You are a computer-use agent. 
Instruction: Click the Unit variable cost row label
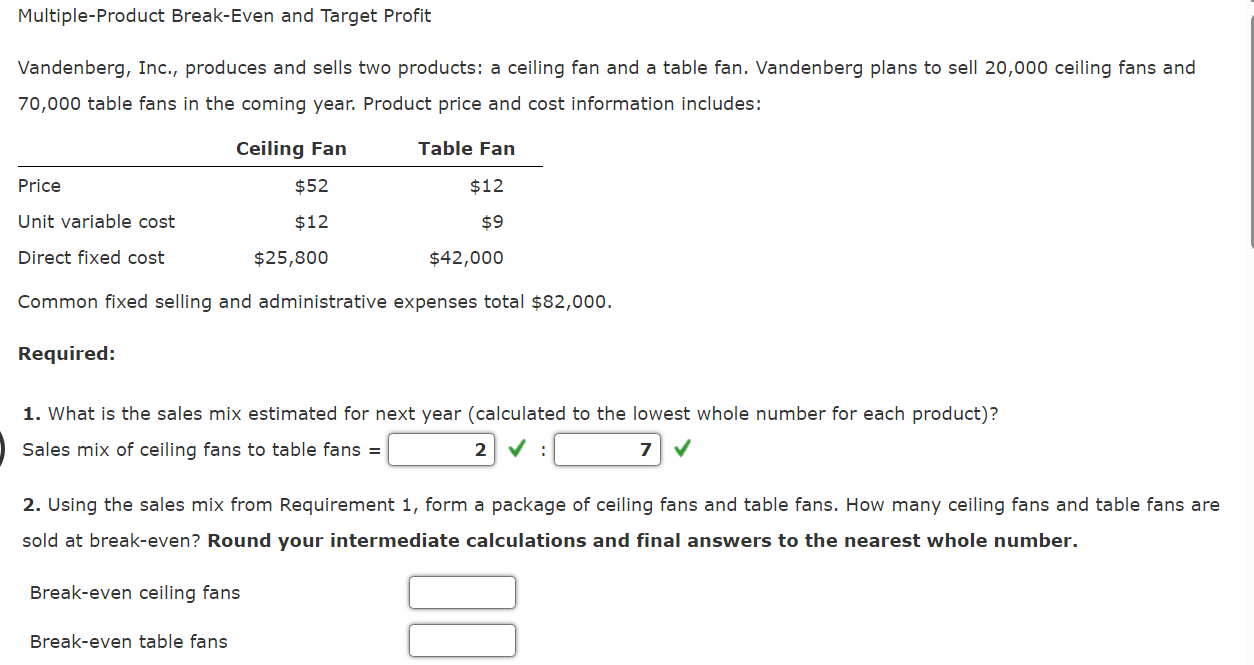point(96,221)
